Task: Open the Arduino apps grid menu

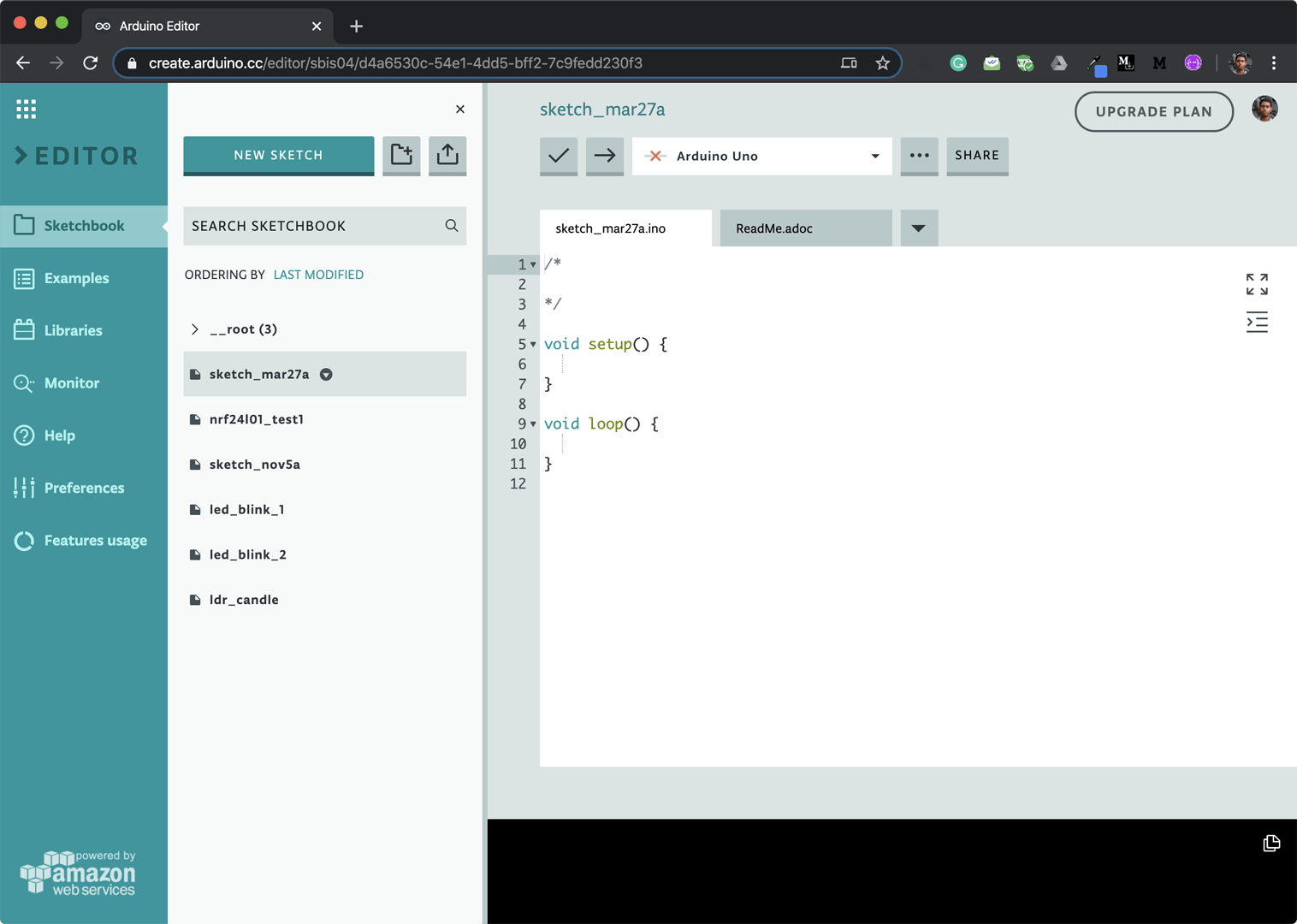Action: coord(26,109)
